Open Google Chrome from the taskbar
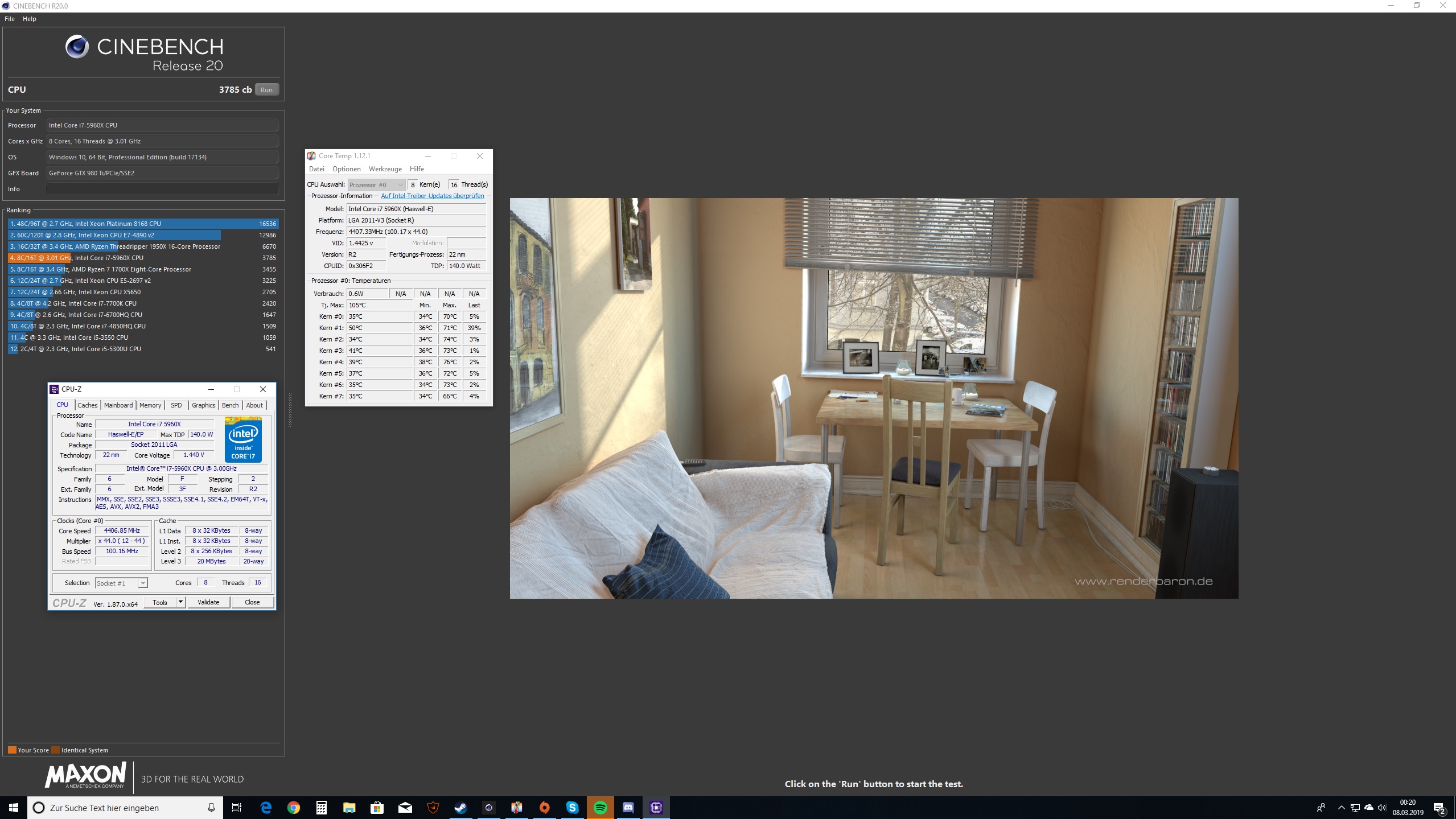The height and width of the screenshot is (819, 1456). [x=293, y=808]
